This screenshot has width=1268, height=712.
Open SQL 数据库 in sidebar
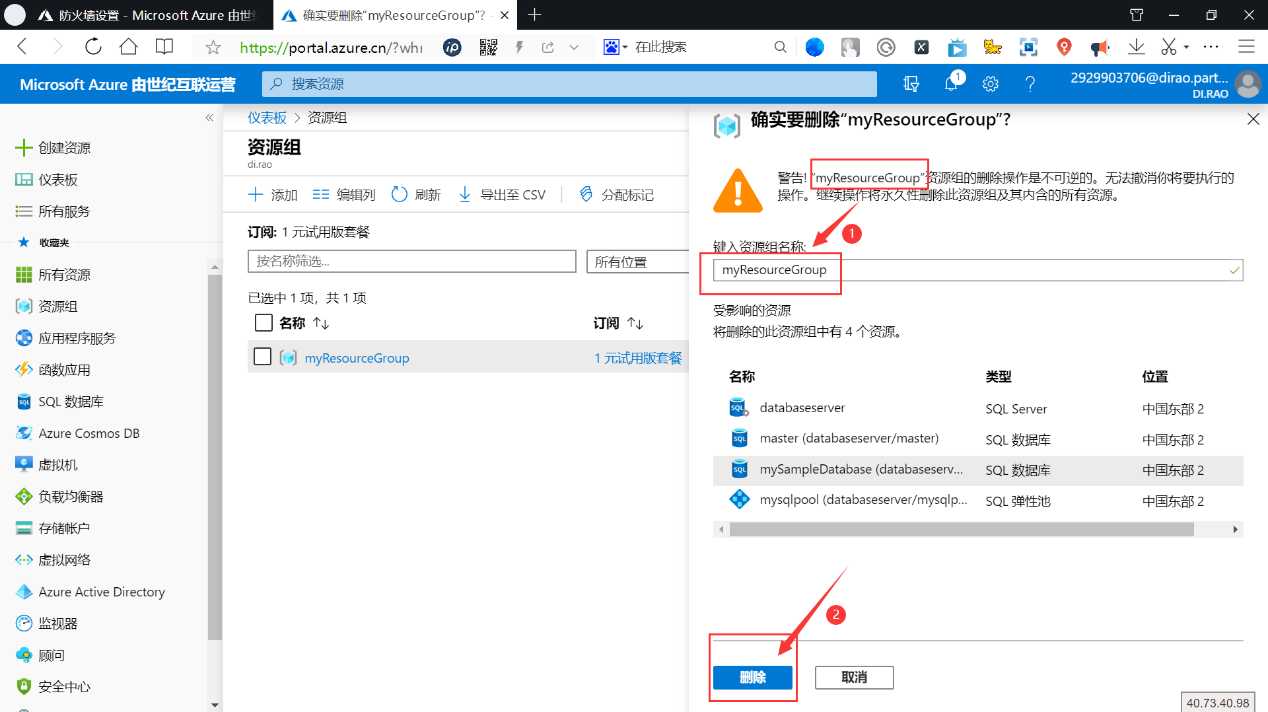(70, 402)
